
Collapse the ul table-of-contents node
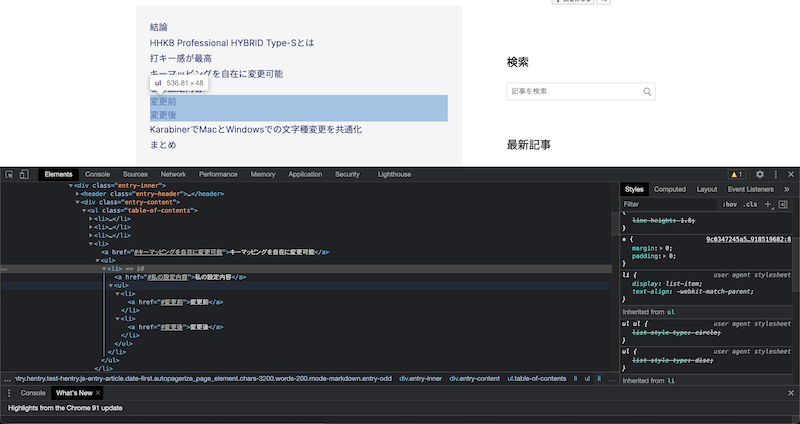tap(84, 211)
